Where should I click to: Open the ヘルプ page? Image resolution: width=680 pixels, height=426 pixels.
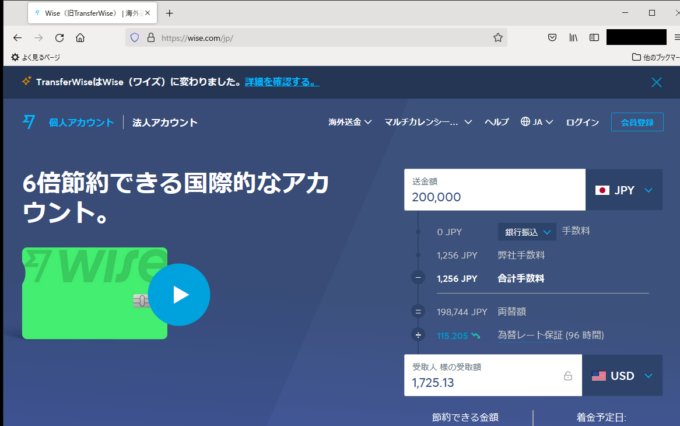497,122
